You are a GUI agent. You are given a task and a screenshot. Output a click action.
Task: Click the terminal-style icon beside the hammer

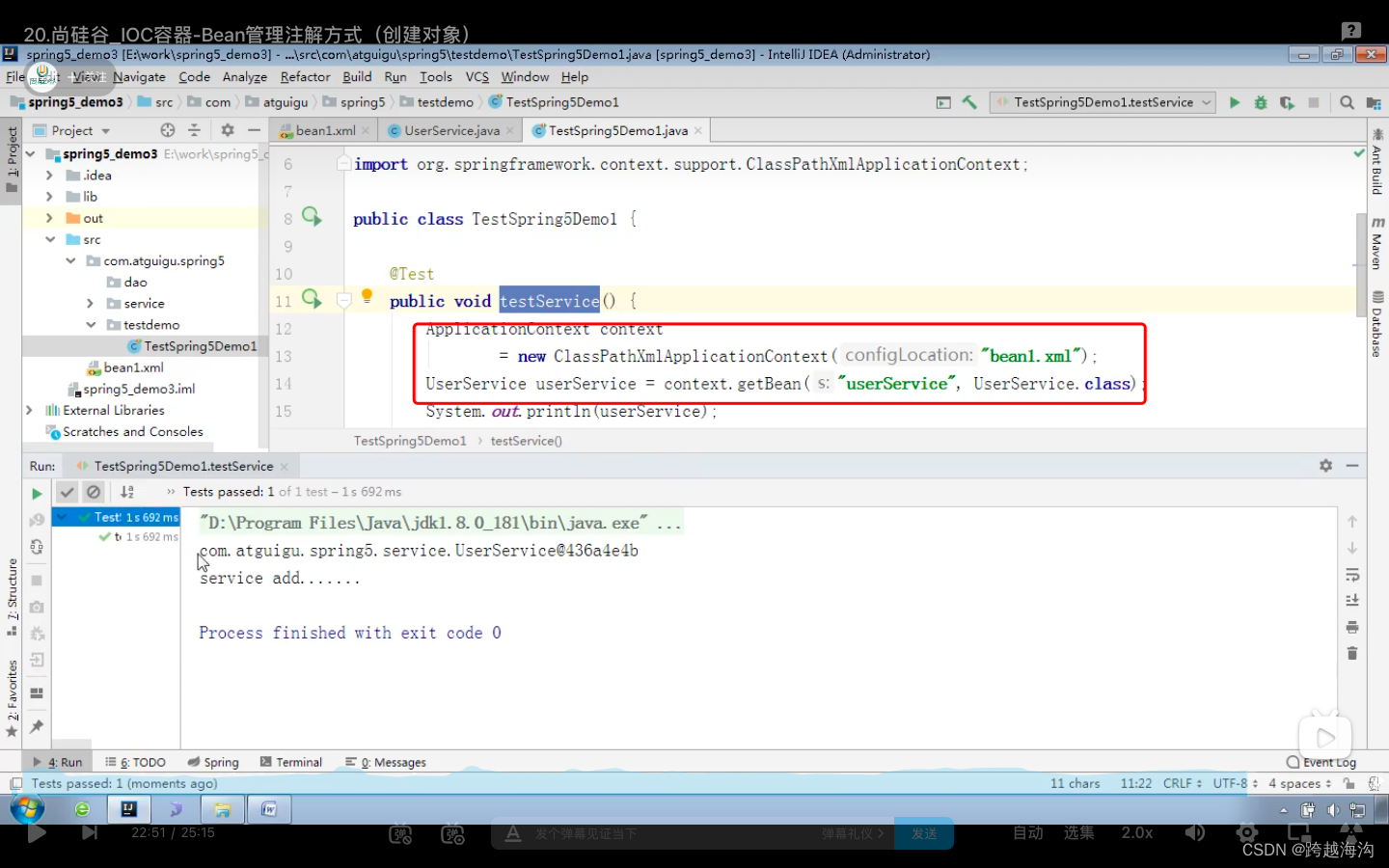coord(943,102)
